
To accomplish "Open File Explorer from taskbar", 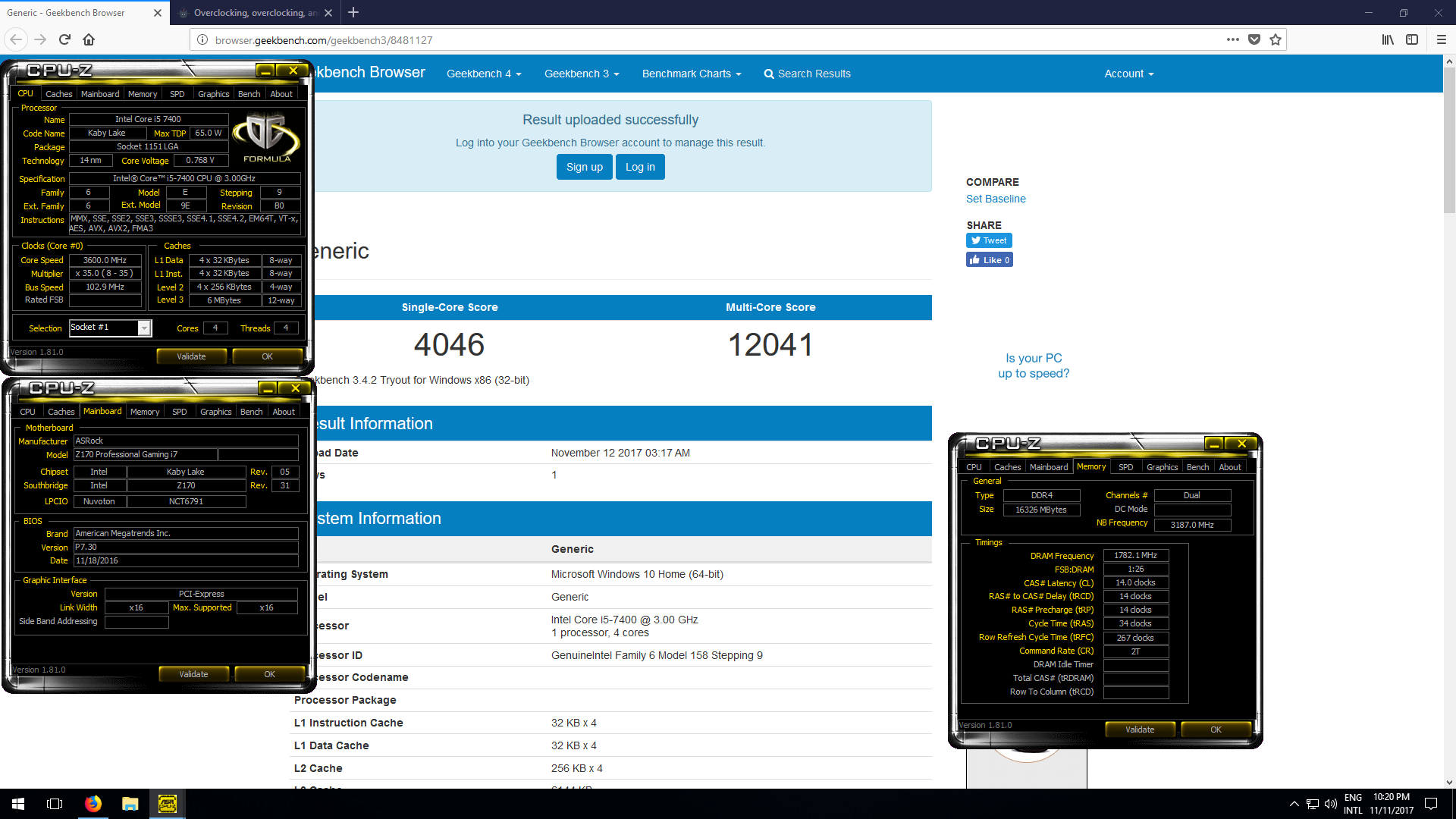I will [x=130, y=804].
